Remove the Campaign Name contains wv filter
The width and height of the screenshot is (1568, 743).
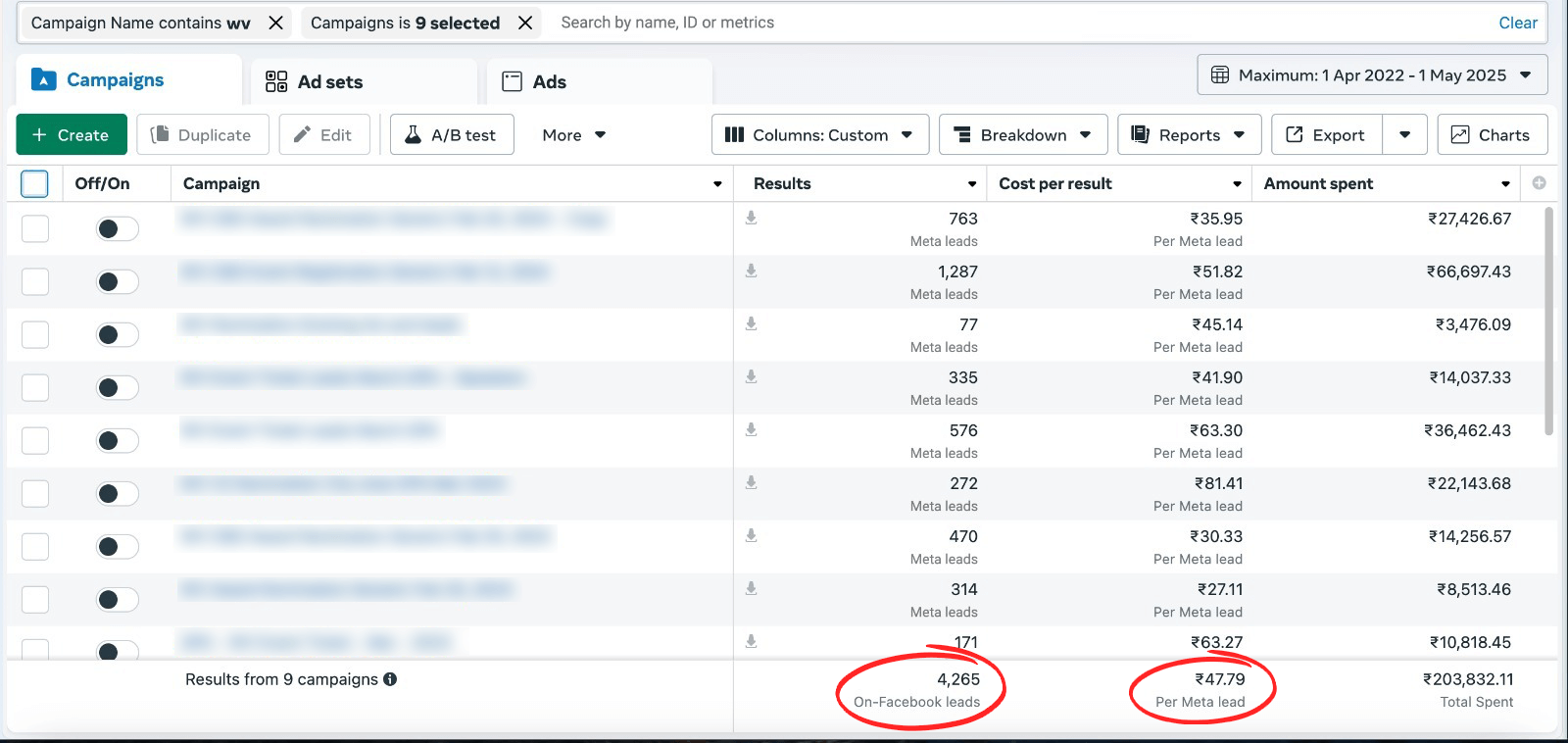pyautogui.click(x=276, y=23)
